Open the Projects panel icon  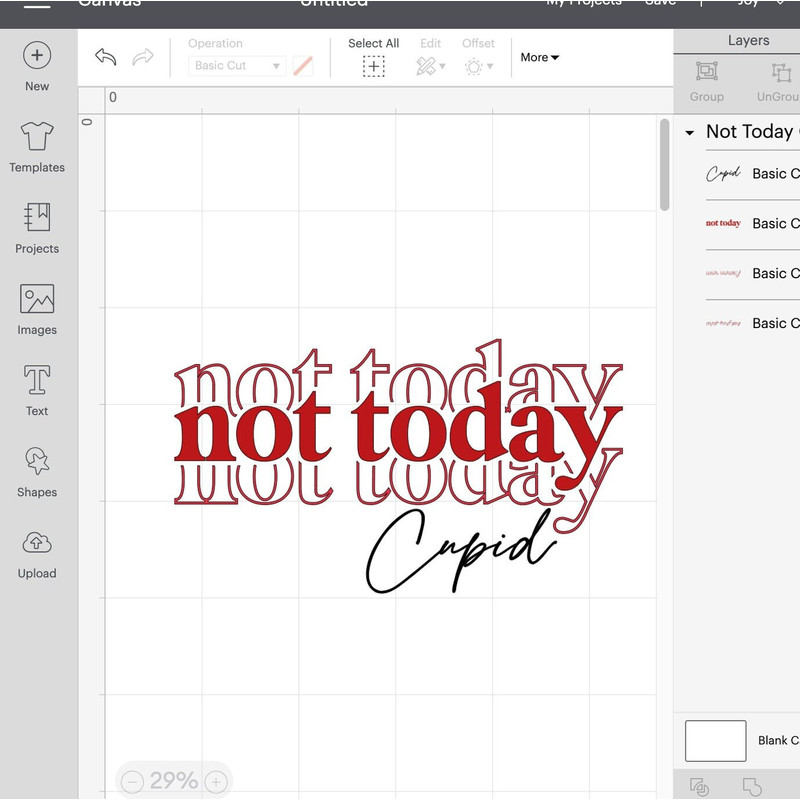coord(37,218)
